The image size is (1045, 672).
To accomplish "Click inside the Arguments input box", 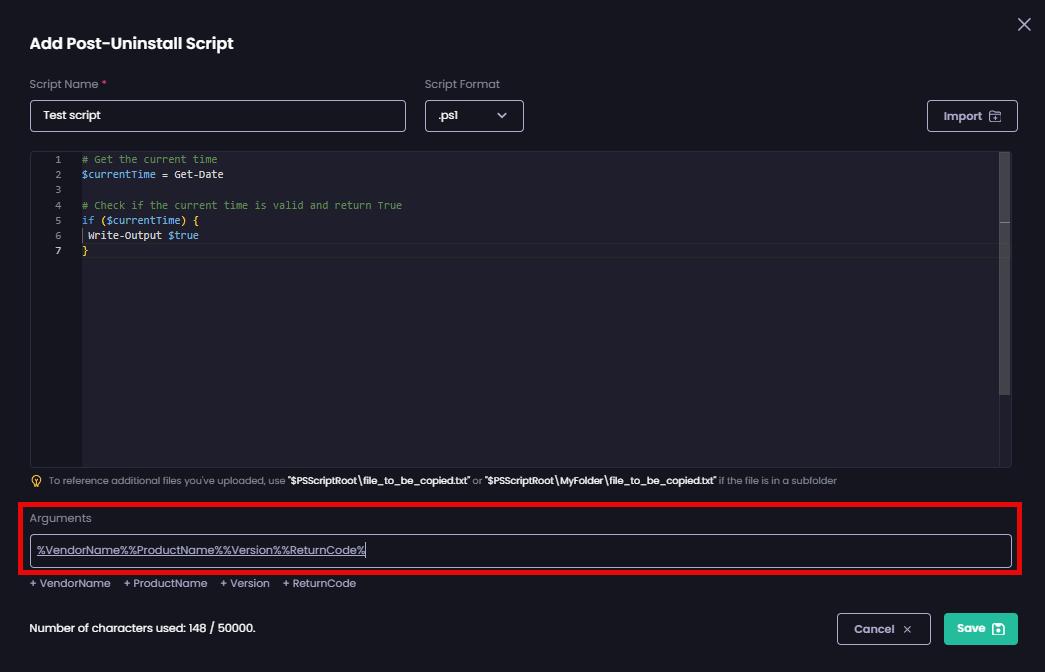I will [x=520, y=550].
